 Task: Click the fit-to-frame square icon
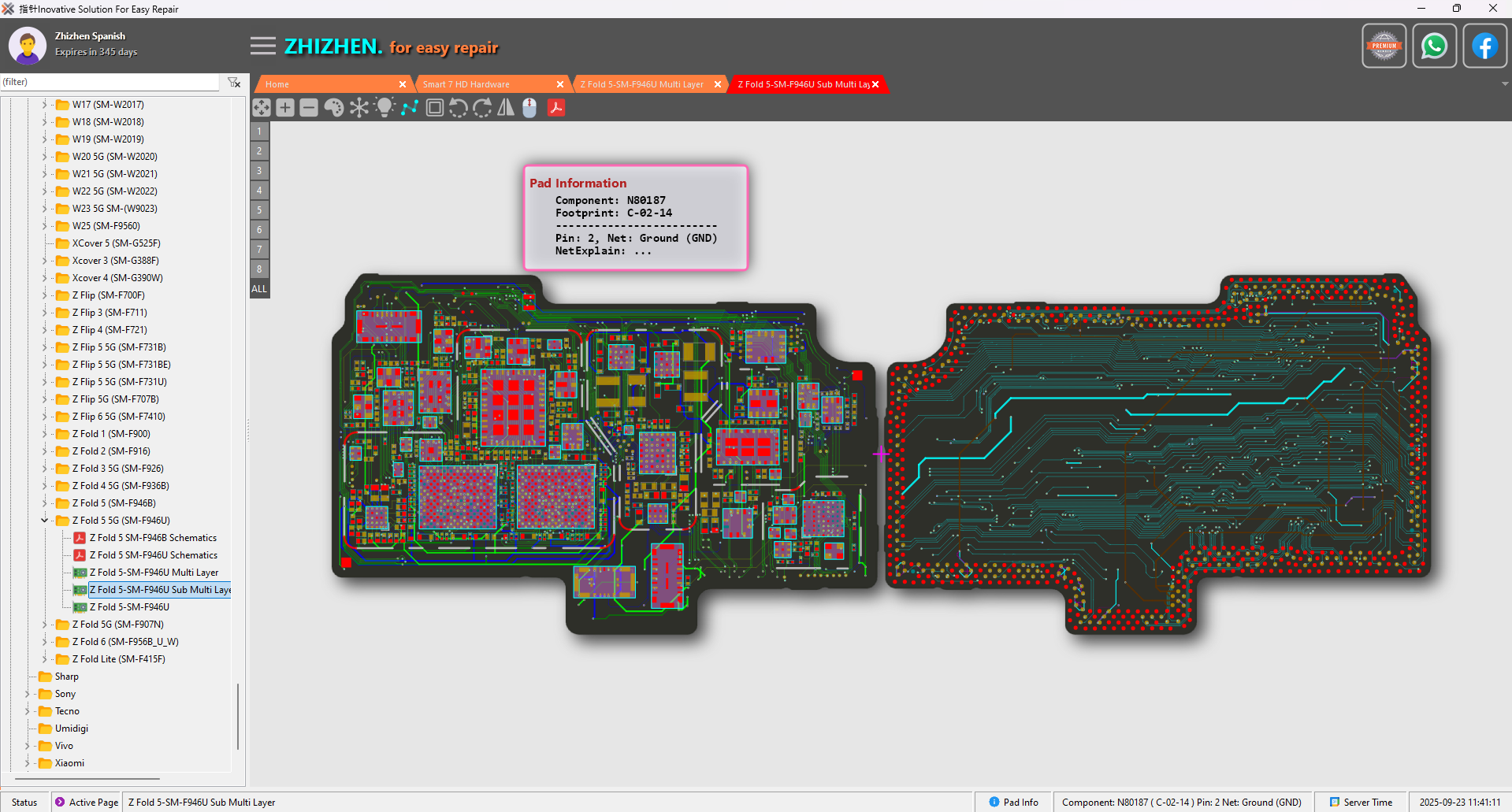pos(434,108)
